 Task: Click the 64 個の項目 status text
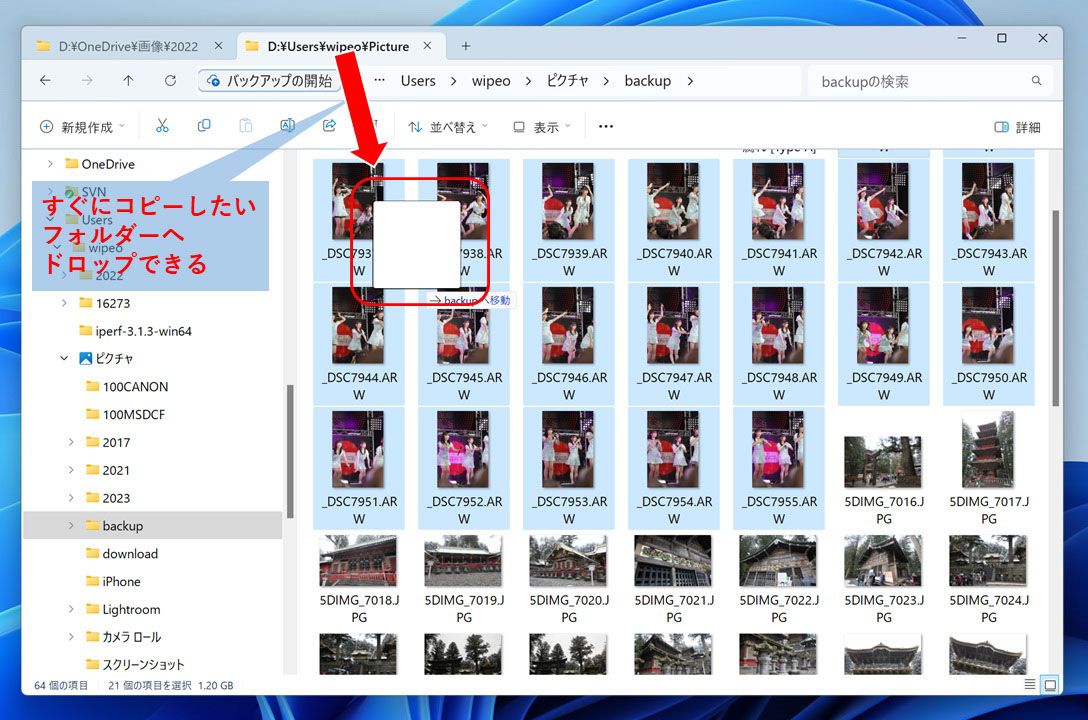pyautogui.click(x=61, y=685)
